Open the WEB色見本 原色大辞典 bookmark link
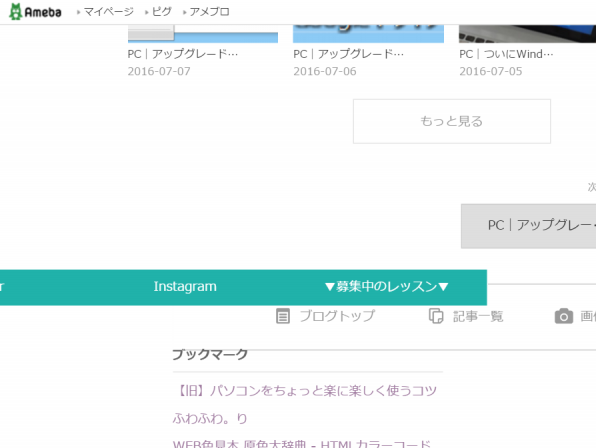The height and width of the screenshot is (448, 596). [302, 444]
